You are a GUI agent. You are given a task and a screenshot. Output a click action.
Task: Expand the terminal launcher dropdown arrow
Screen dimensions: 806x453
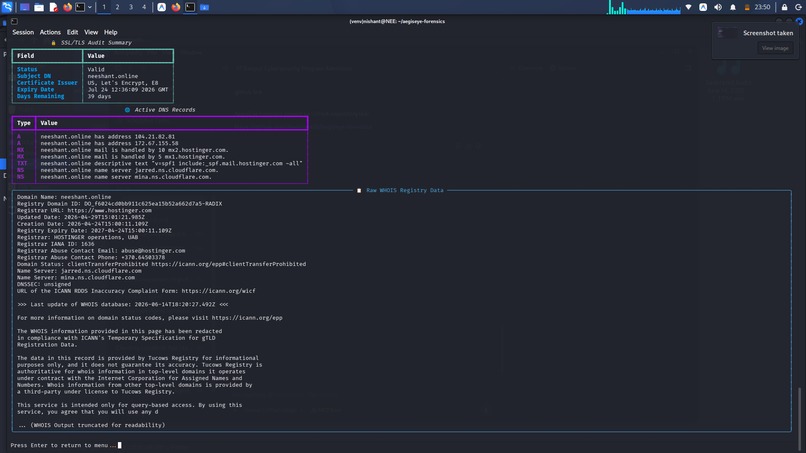coord(89,7)
